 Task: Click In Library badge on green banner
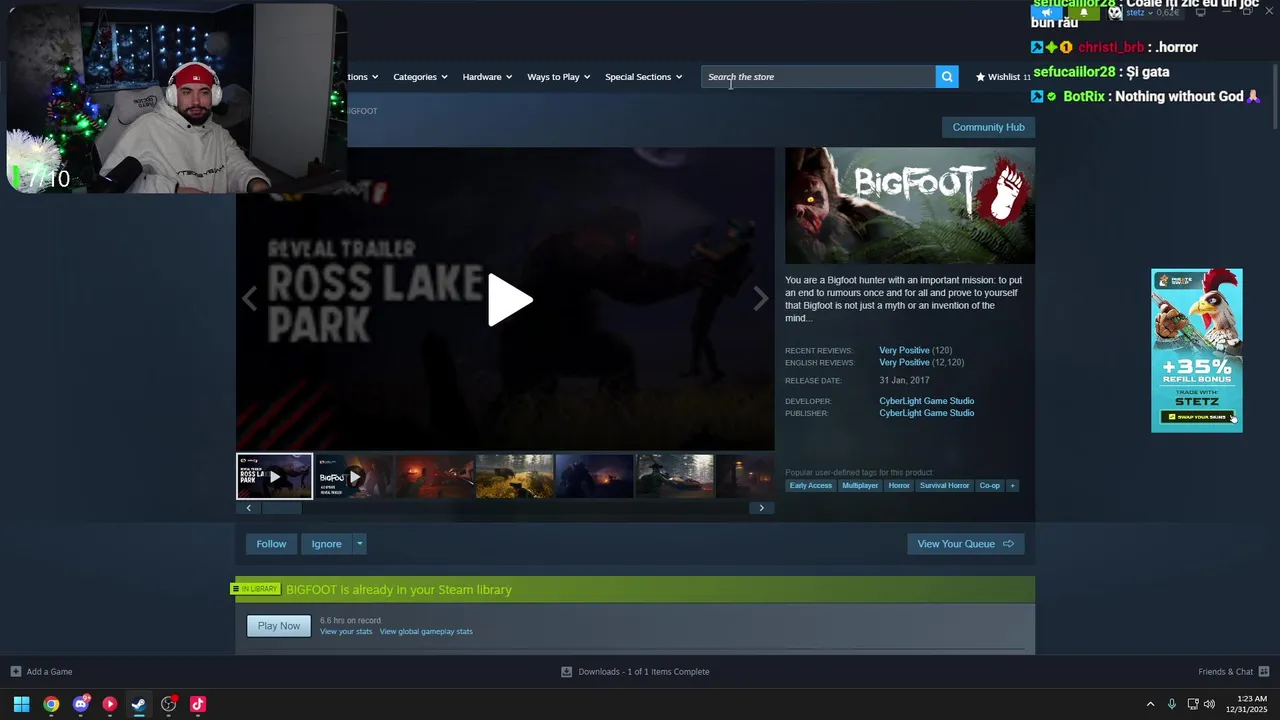[257, 589]
